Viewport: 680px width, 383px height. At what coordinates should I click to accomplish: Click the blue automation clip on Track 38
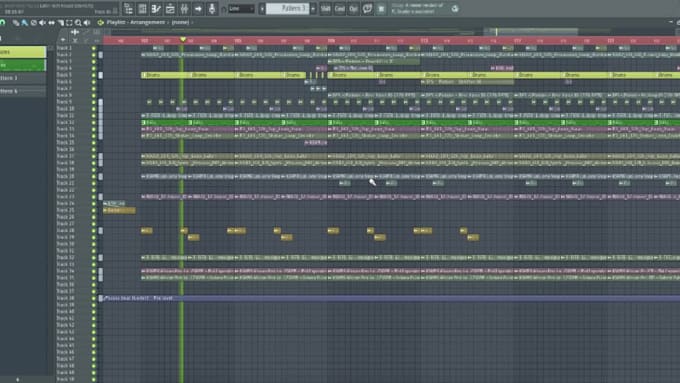point(392,298)
